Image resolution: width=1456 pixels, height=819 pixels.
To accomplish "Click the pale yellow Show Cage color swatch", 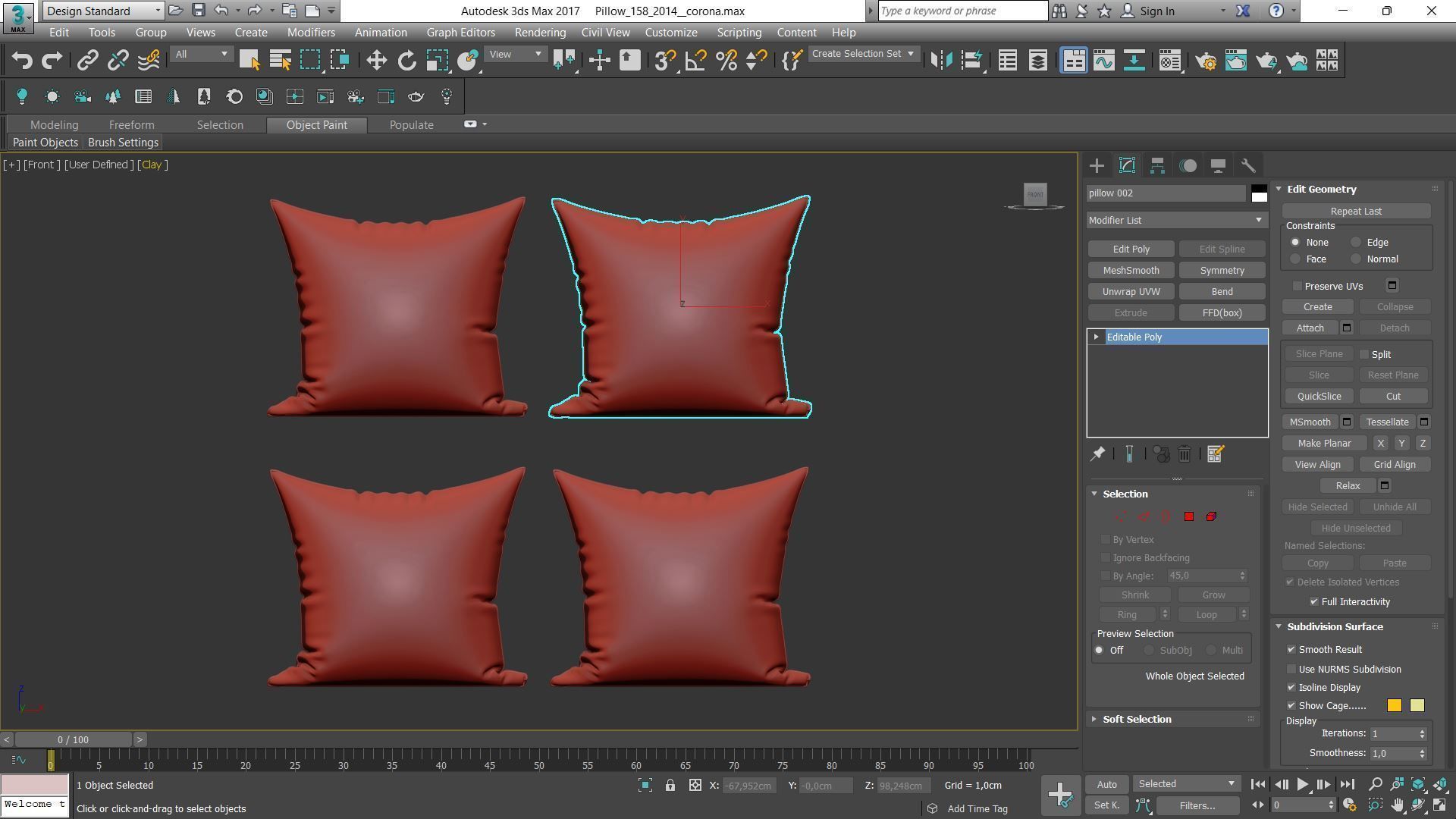I will [1417, 706].
